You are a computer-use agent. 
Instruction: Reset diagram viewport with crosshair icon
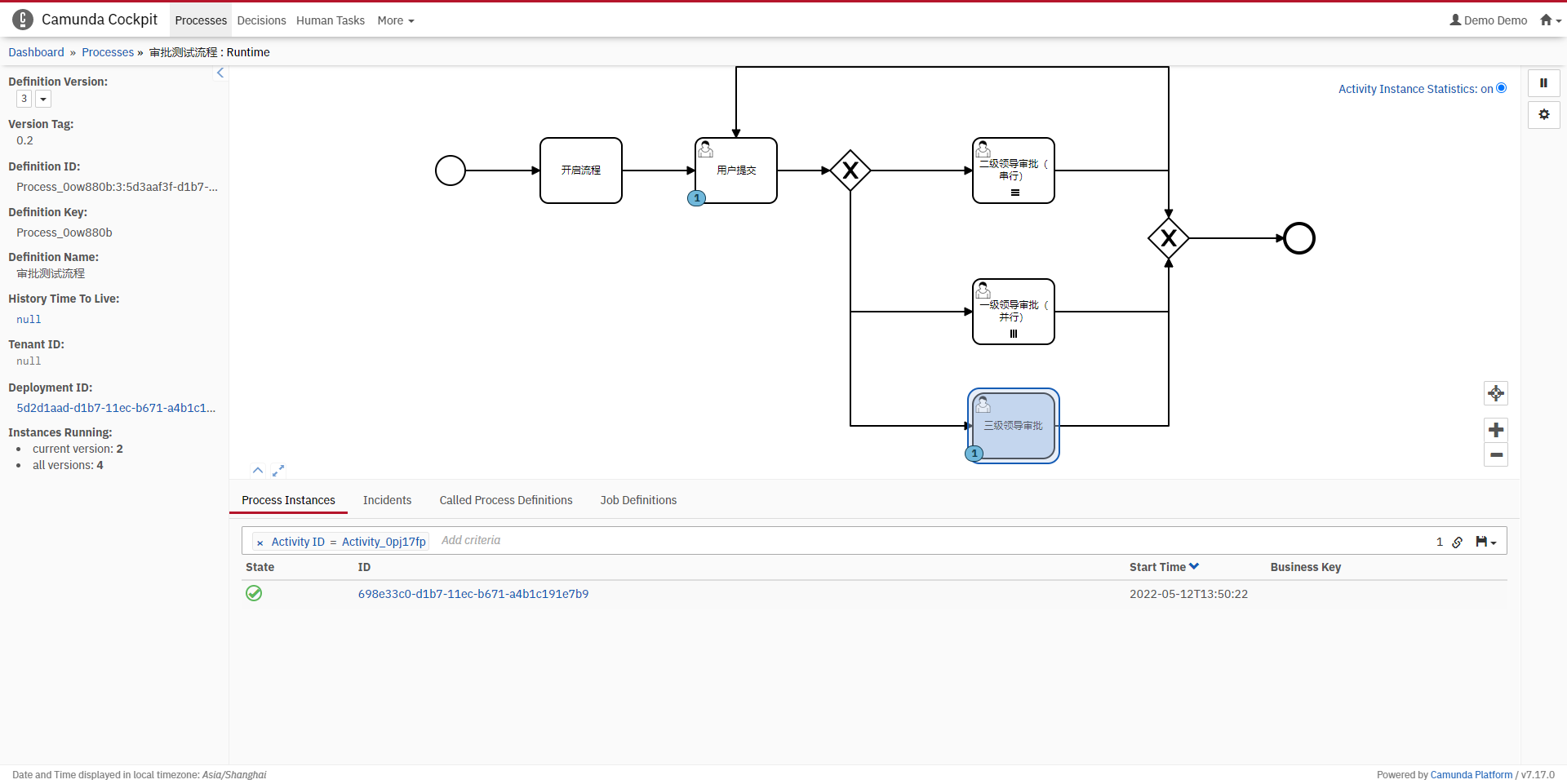(1495, 393)
